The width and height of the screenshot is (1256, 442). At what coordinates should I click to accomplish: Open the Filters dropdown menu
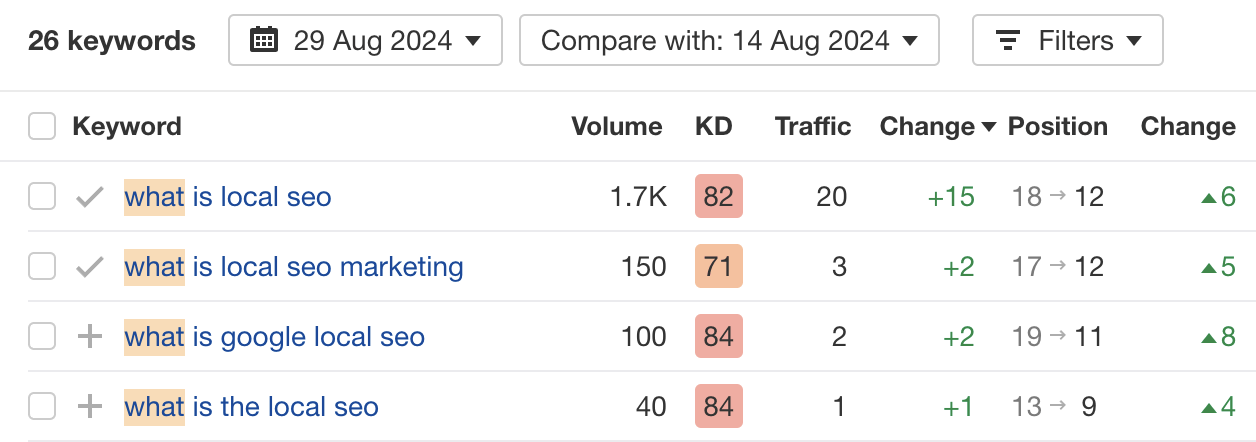coord(1067,41)
